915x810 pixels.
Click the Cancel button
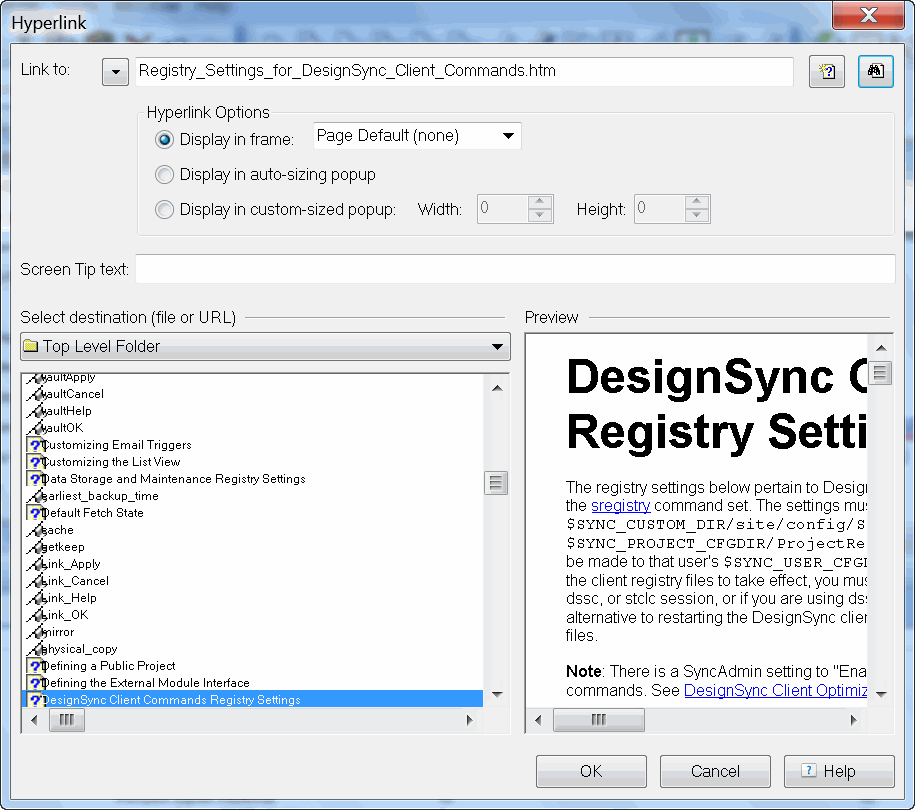click(715, 771)
